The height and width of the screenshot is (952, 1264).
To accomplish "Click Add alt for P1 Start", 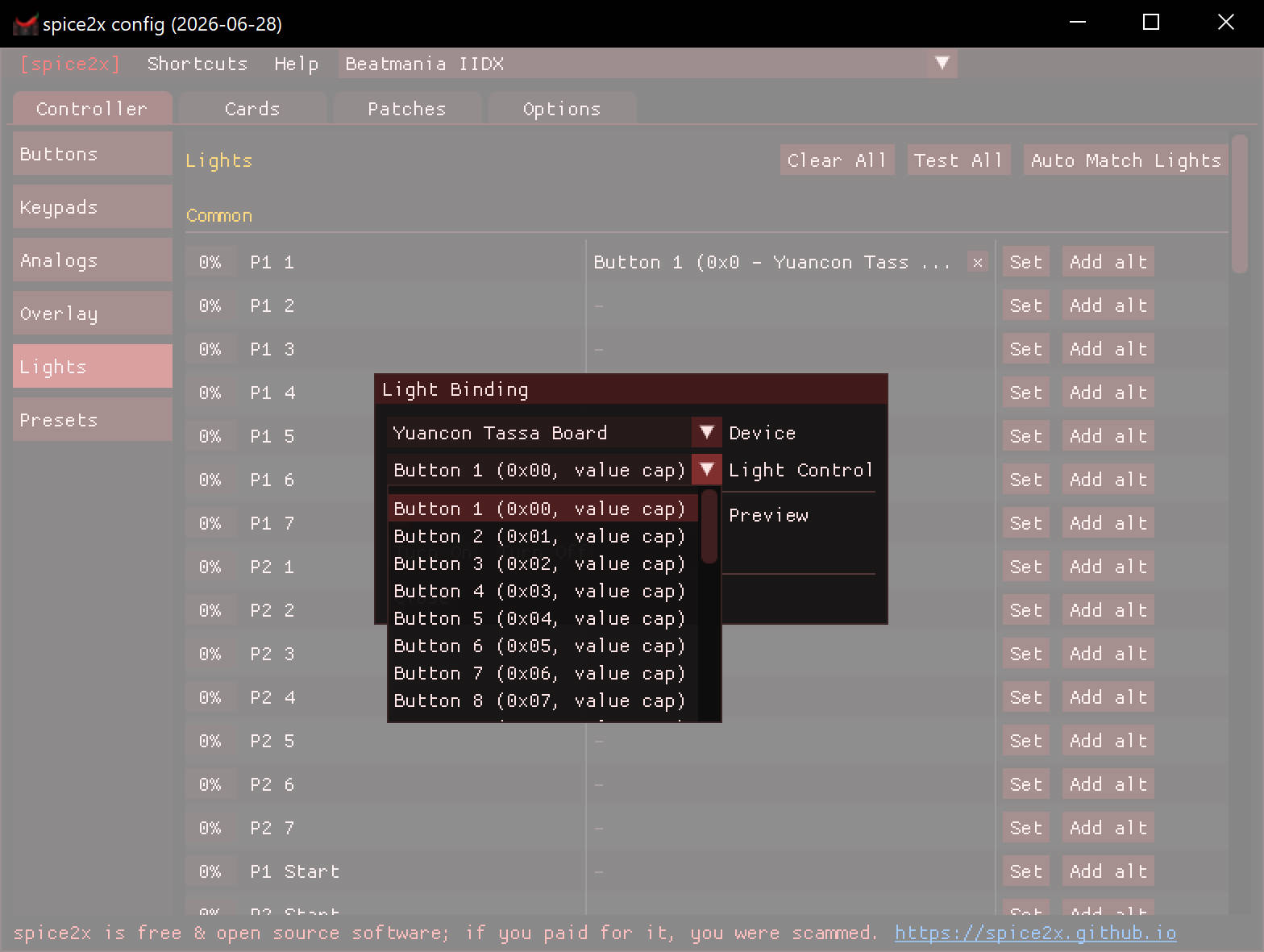I will pos(1108,871).
